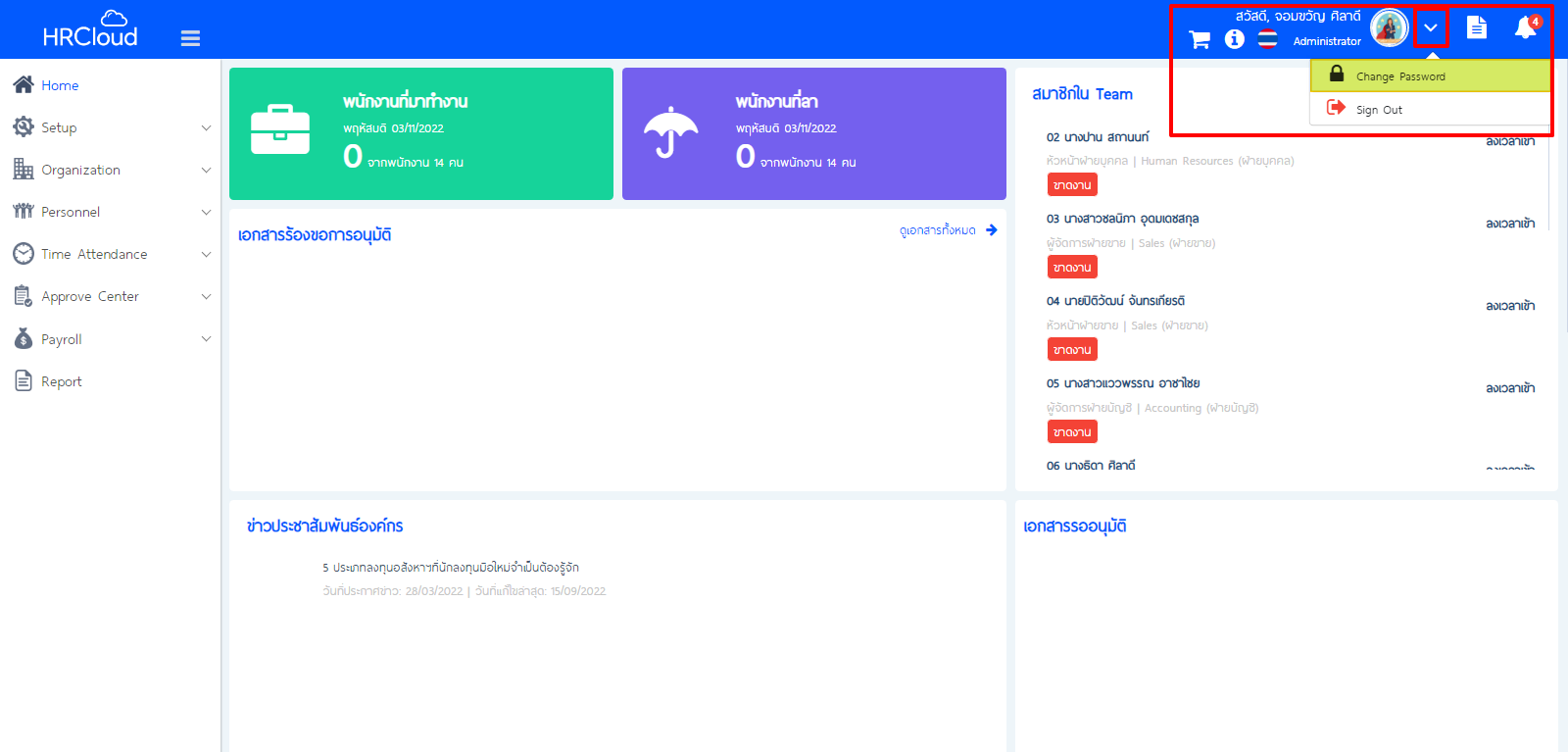Toggle the hamburger sidebar menu
This screenshot has width=1568, height=752.
click(190, 38)
